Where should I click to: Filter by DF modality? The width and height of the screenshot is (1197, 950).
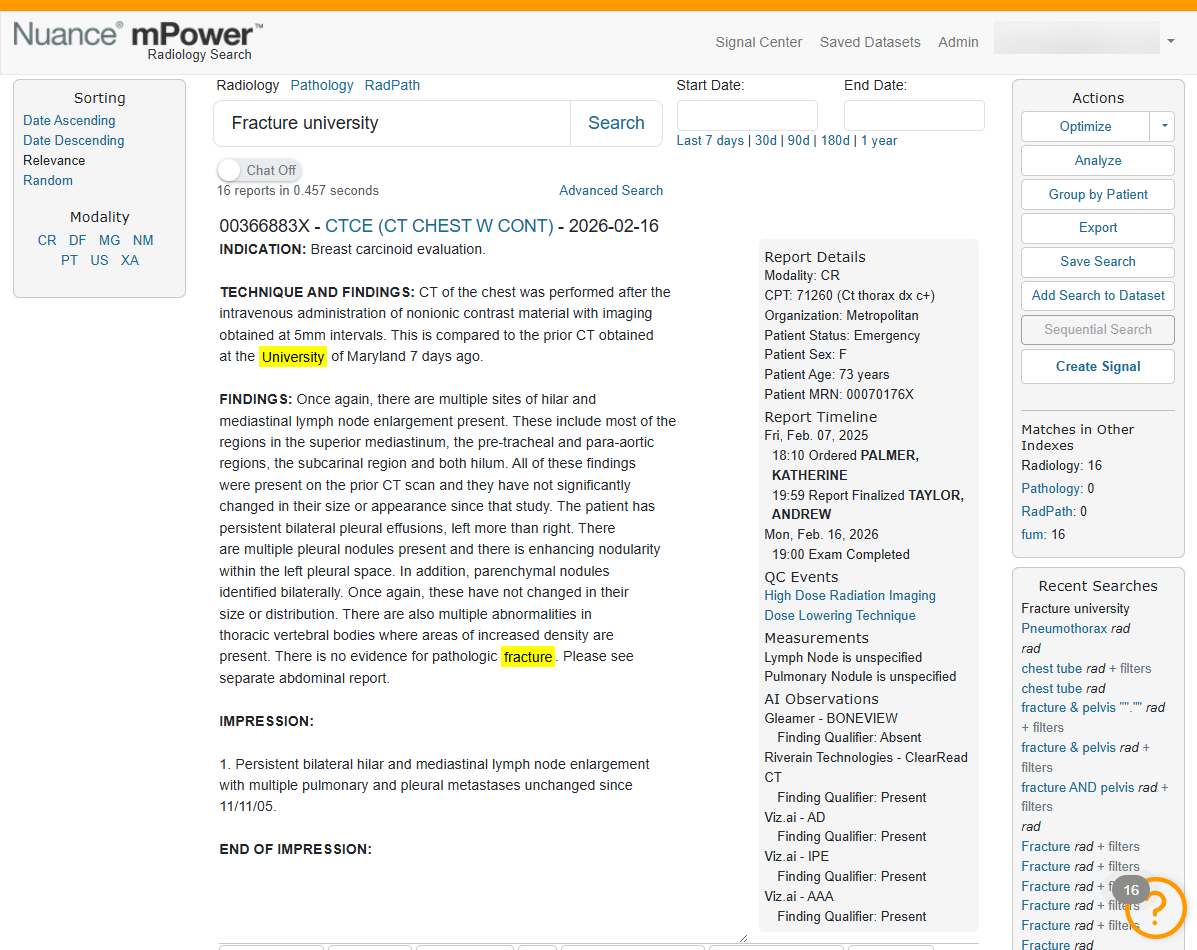(77, 240)
